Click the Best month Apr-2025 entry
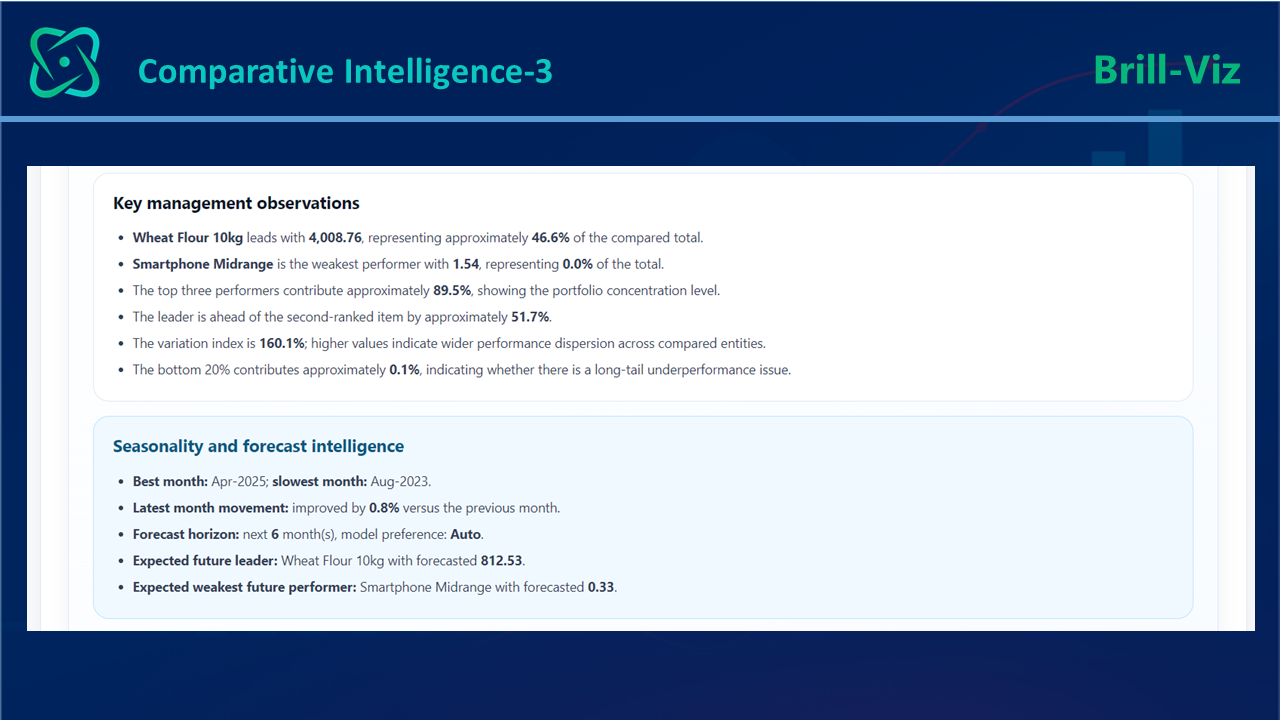 200,482
